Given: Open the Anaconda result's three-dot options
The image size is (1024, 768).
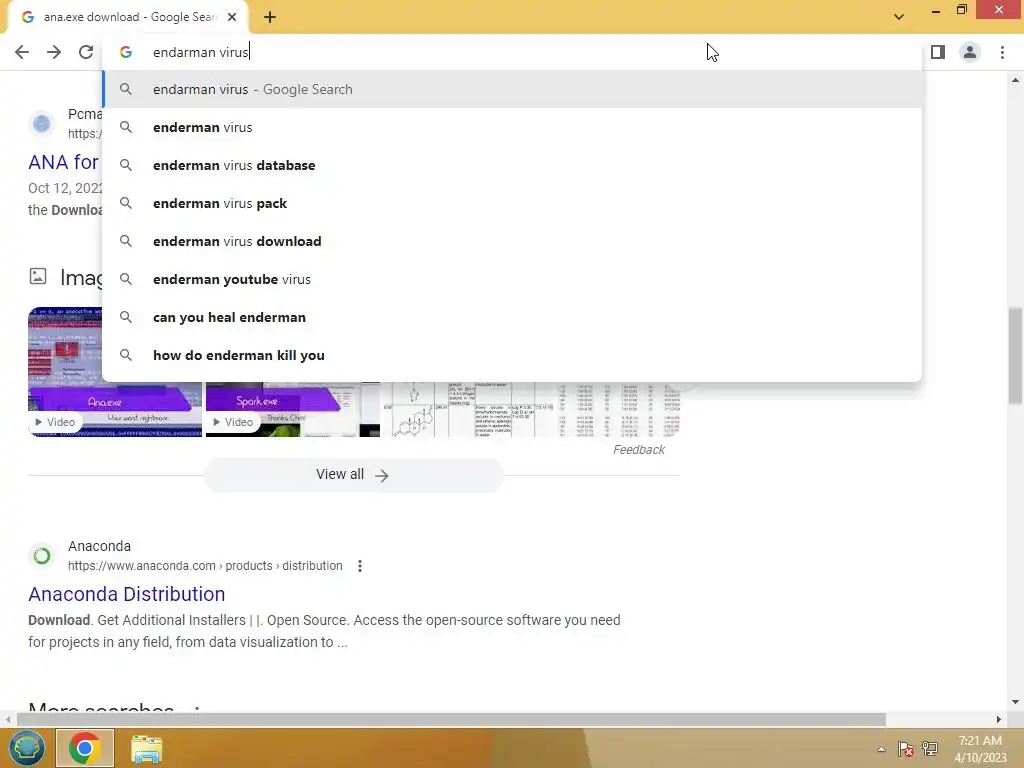Looking at the screenshot, I should (360, 566).
